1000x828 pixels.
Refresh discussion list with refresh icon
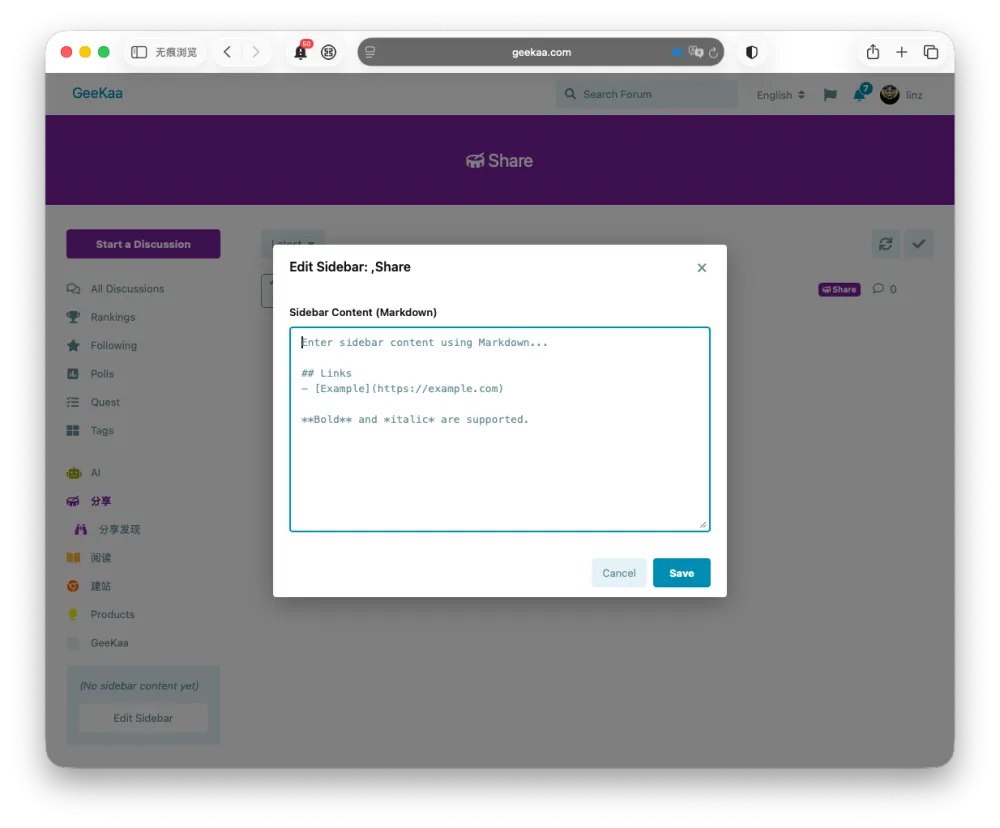[x=885, y=244]
